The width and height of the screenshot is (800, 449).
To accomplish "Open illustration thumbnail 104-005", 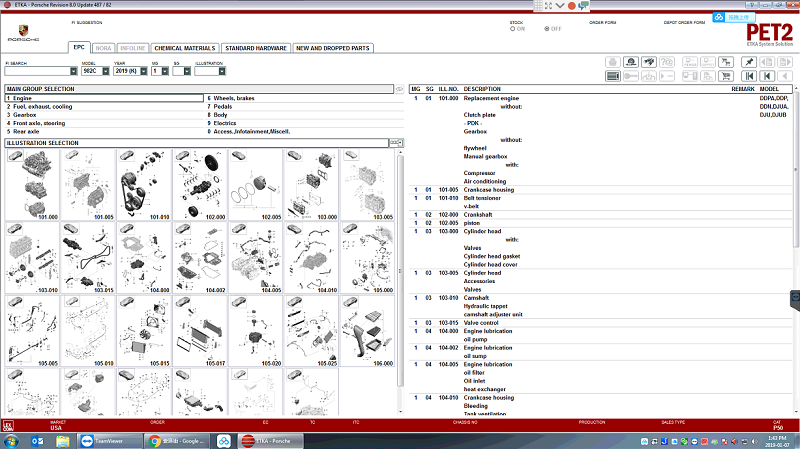I will (x=256, y=258).
